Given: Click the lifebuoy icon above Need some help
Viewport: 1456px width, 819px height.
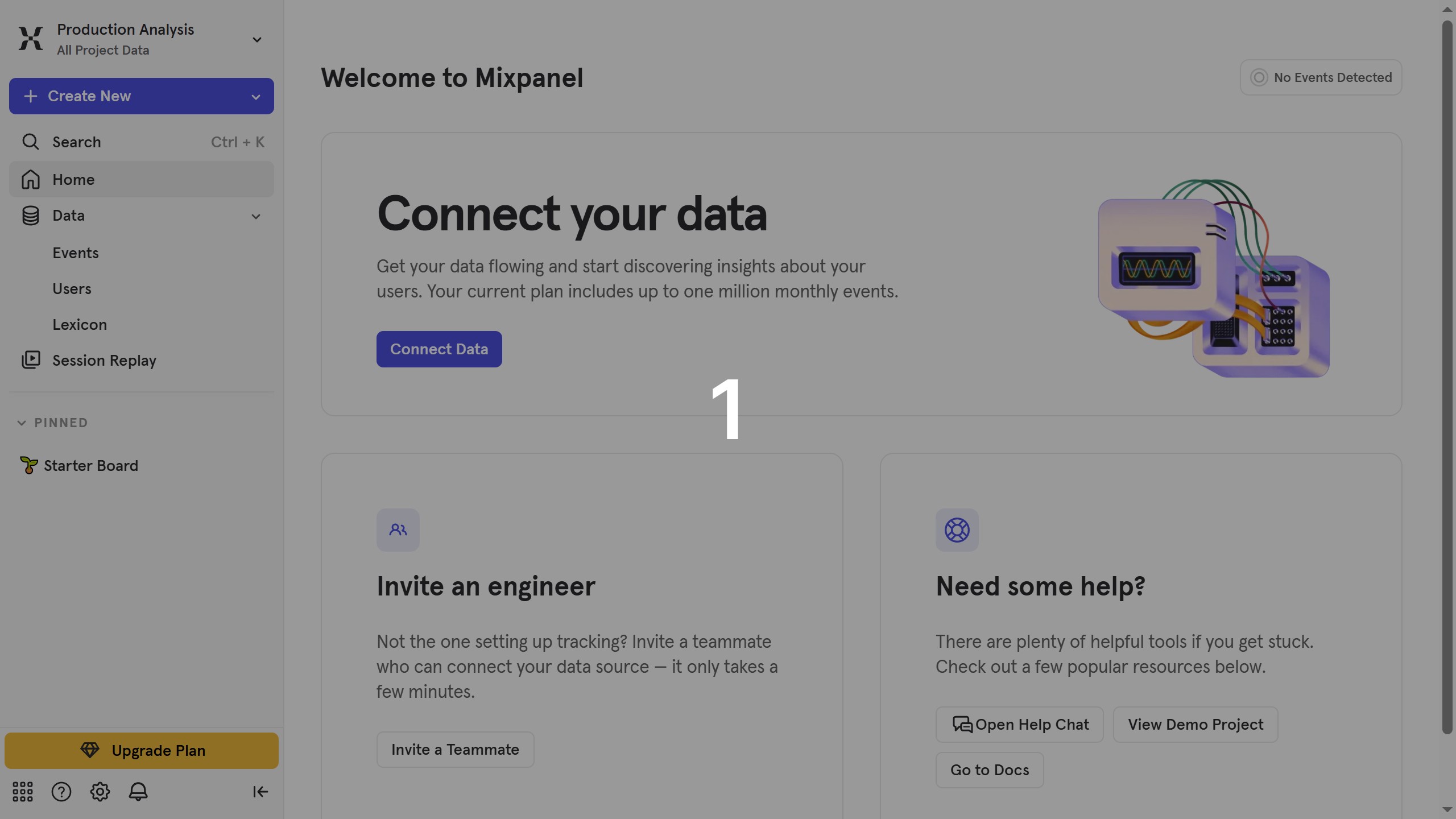Looking at the screenshot, I should click(957, 530).
